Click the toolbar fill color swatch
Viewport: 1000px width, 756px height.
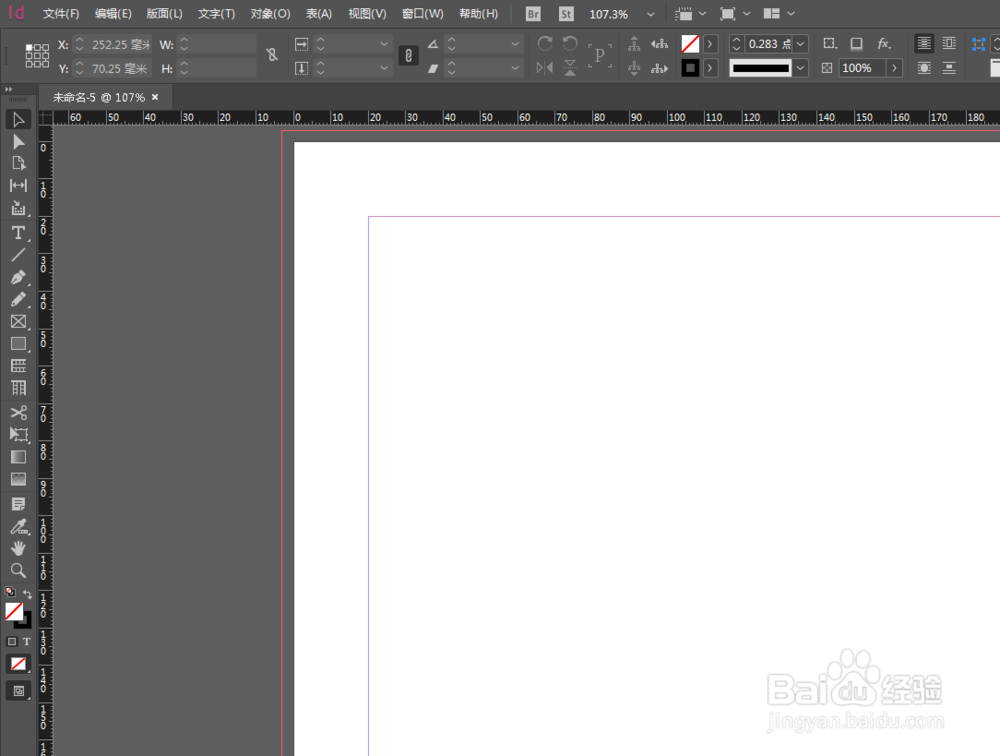(14, 611)
